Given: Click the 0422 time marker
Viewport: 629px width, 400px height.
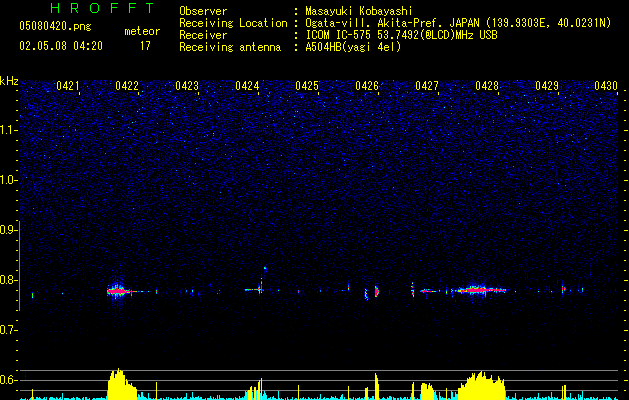Looking at the screenshot, I should pyautogui.click(x=127, y=85).
